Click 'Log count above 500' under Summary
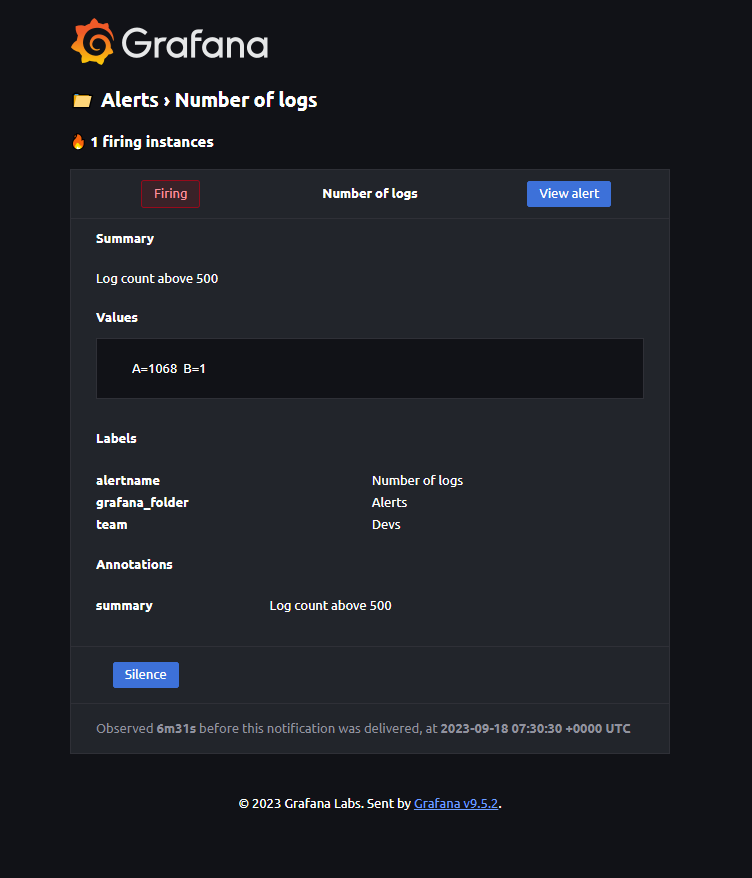This screenshot has height=878, width=752. click(157, 278)
